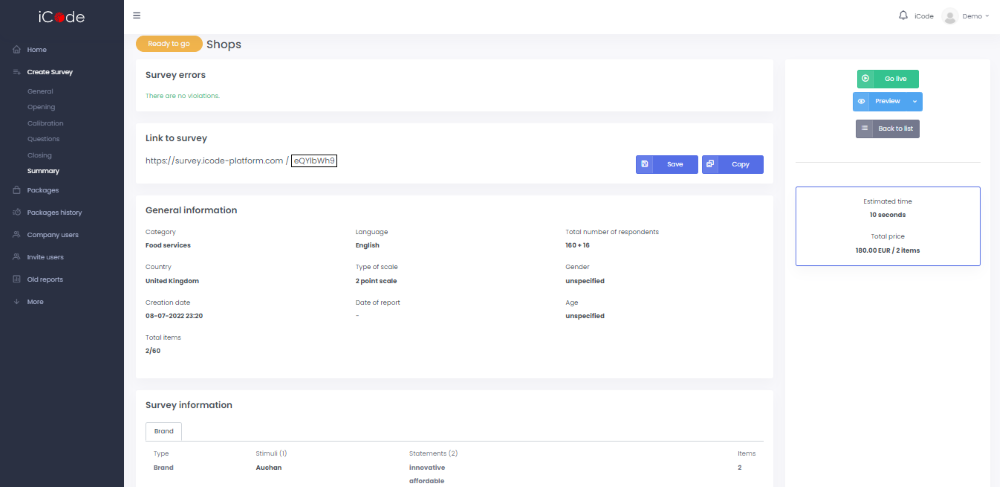Collapse the Create Survey menu

coord(49,72)
